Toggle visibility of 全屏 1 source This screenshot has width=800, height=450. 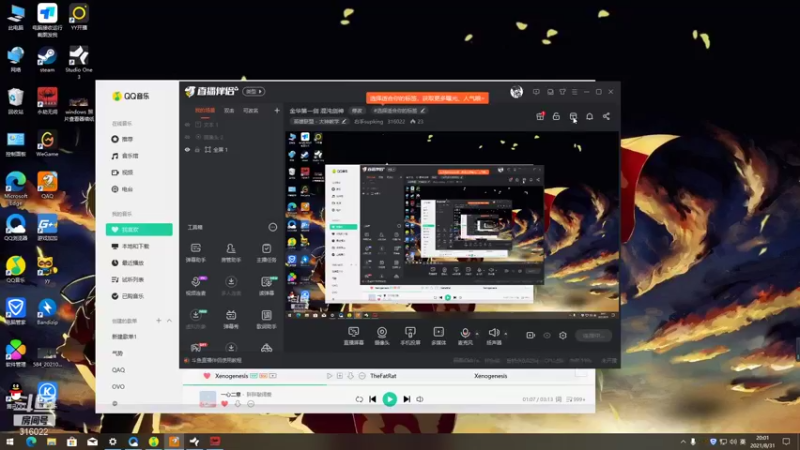187,149
